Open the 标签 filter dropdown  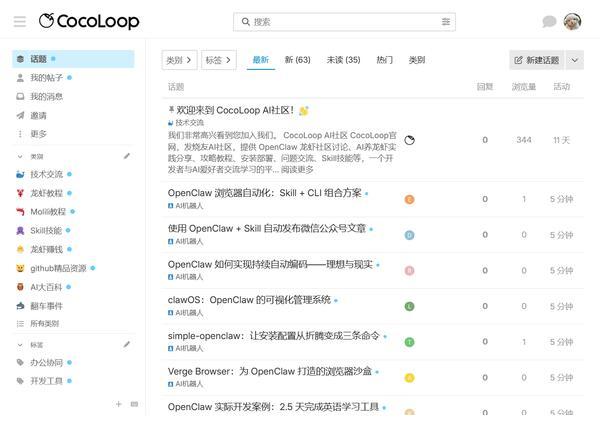click(219, 60)
